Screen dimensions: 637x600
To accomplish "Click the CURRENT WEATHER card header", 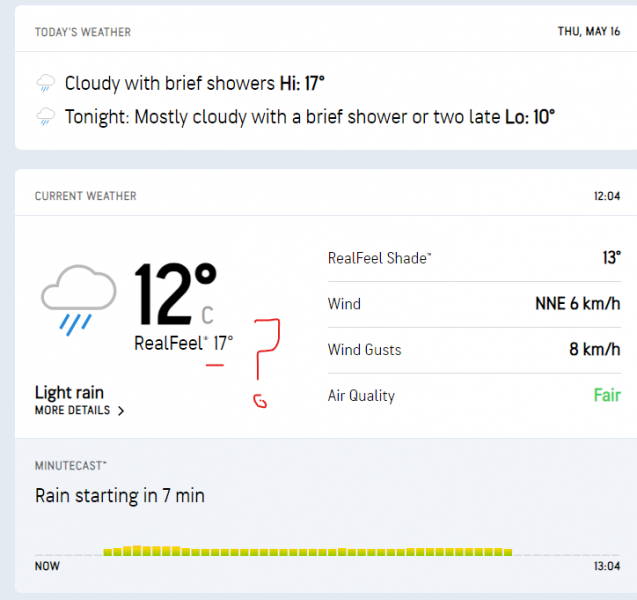I will click(x=86, y=196).
